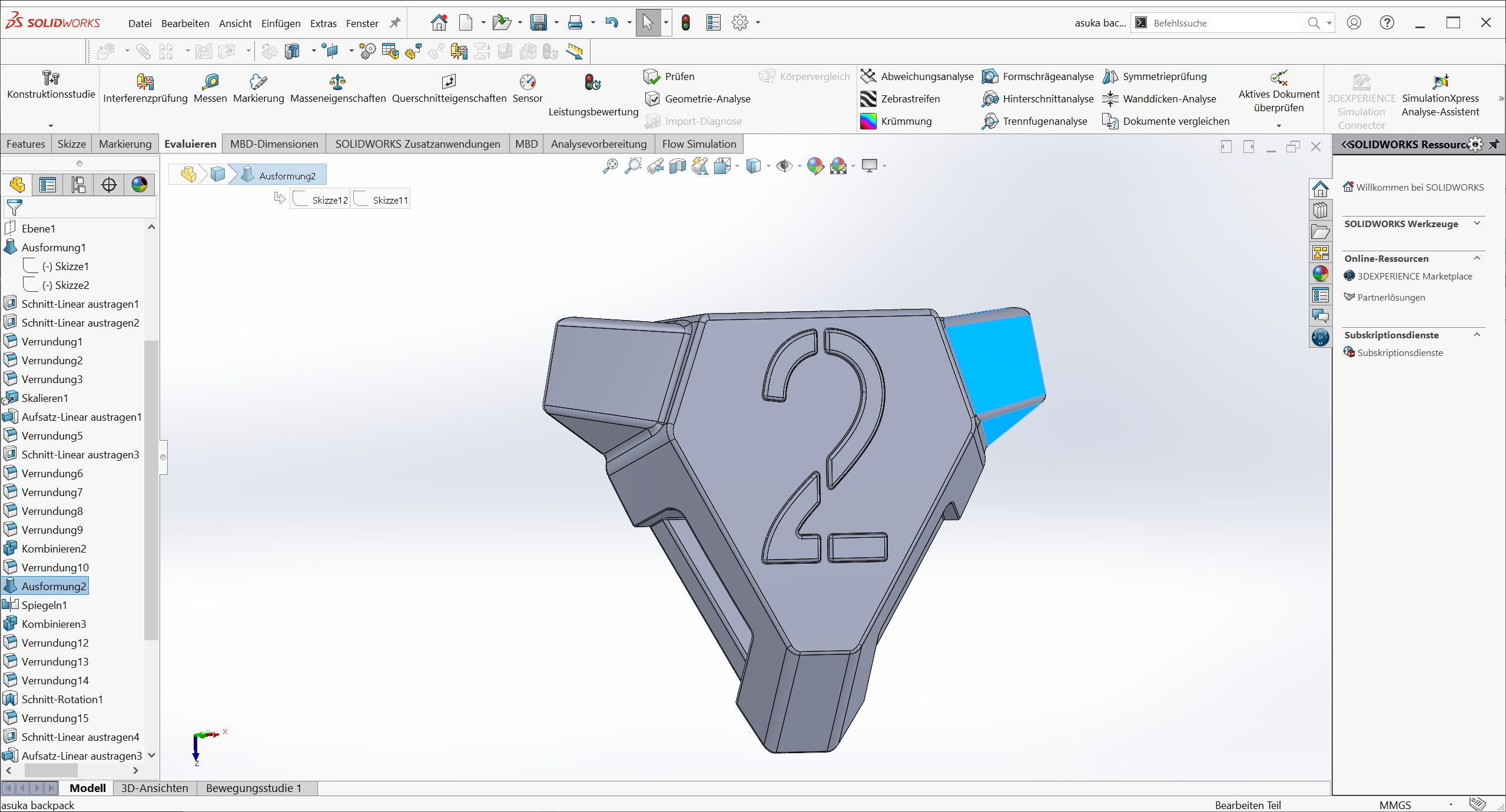Open Partnerlösungen link
This screenshot has width=1506, height=812.
coord(1391,297)
